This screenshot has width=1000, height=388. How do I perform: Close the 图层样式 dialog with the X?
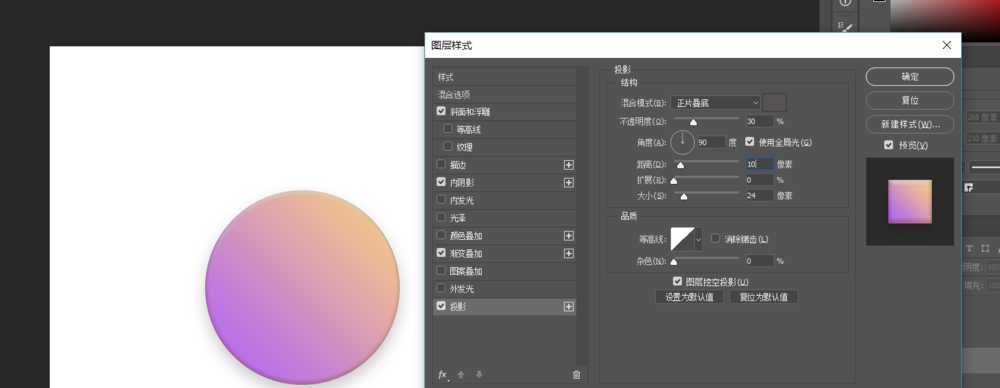pos(946,45)
